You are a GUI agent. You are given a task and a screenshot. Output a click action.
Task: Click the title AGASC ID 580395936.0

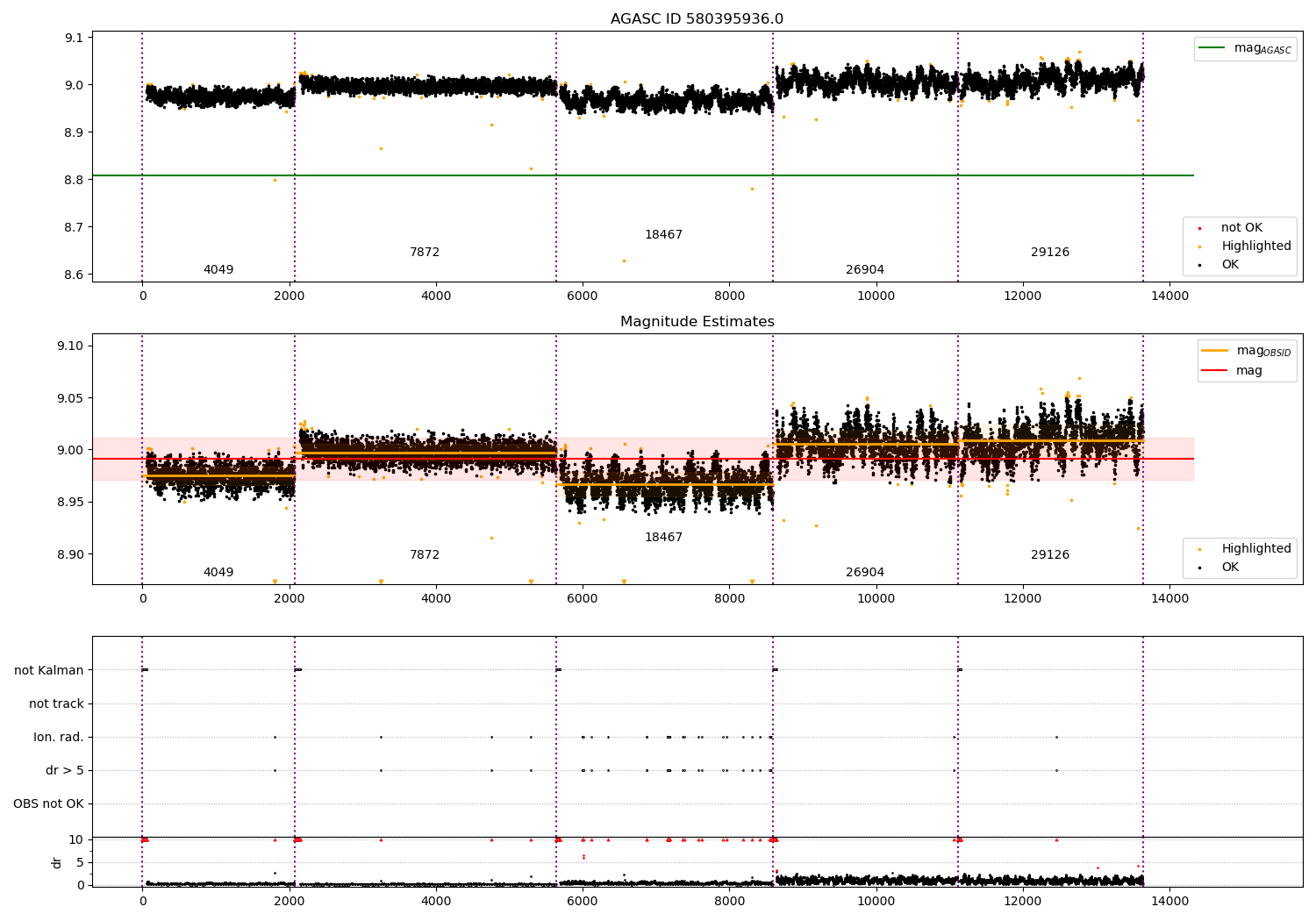[x=697, y=19]
